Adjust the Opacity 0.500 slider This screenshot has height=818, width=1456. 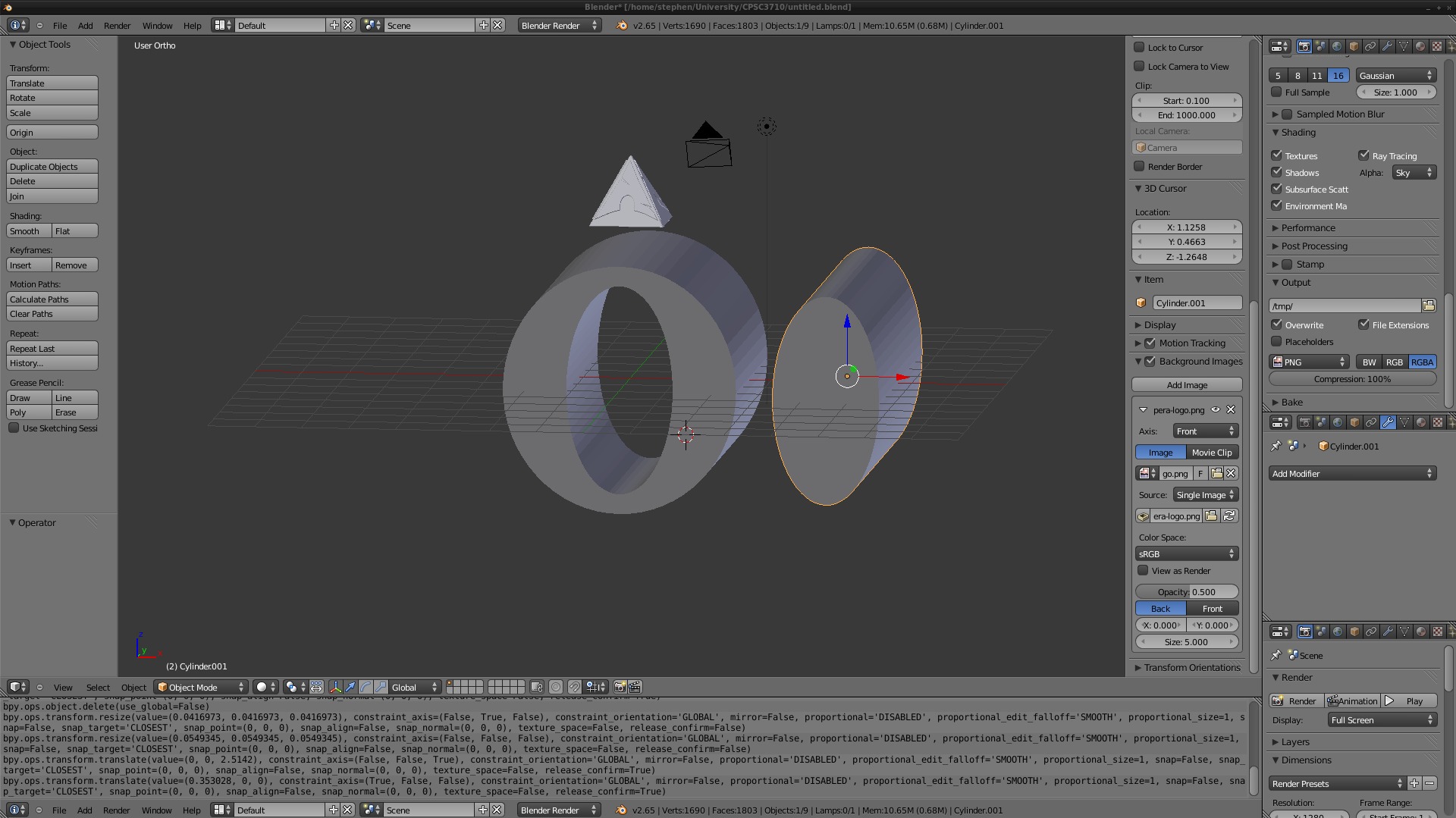tap(1187, 591)
